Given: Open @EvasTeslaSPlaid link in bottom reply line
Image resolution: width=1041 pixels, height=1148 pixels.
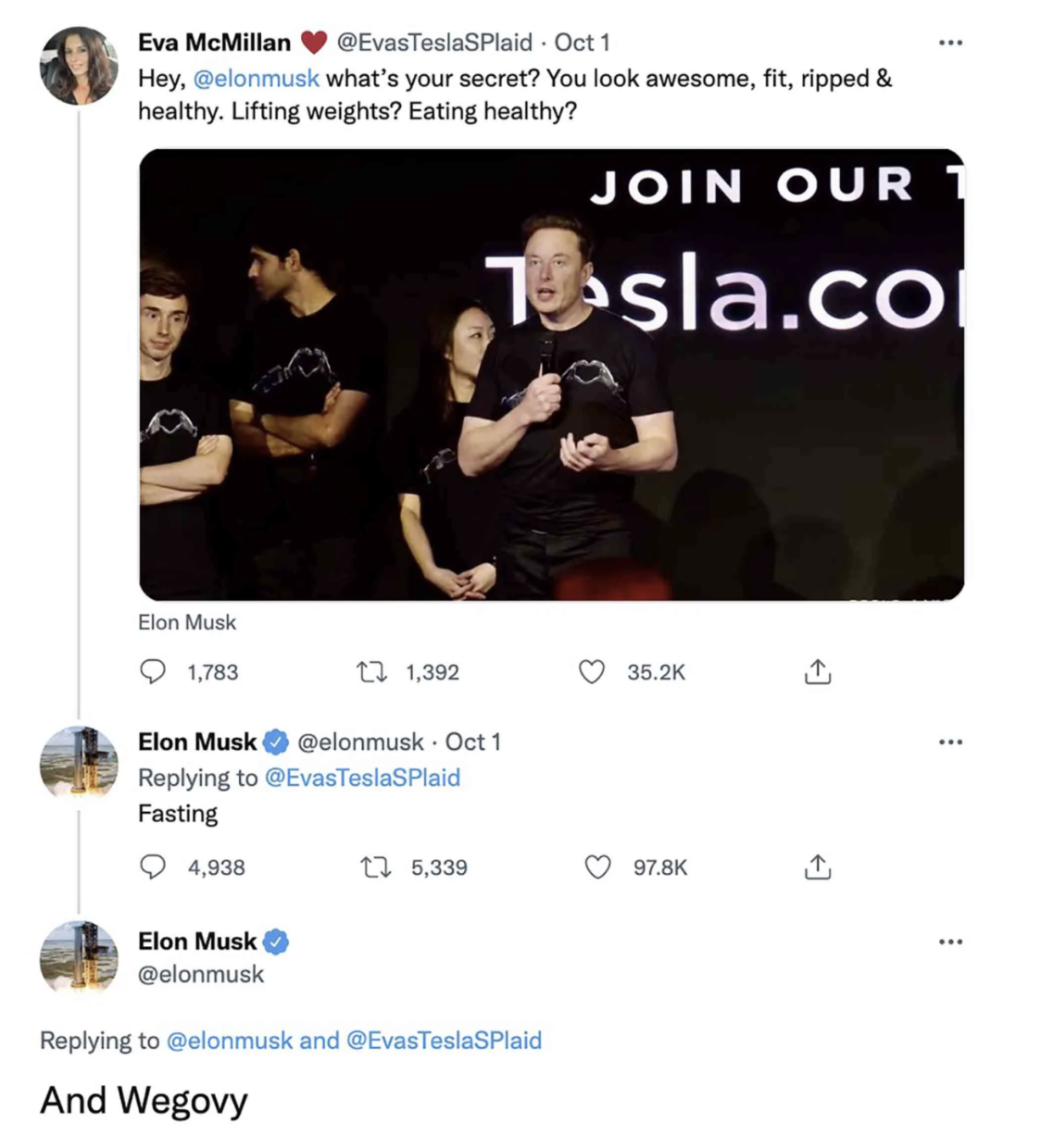Looking at the screenshot, I should [444, 1041].
